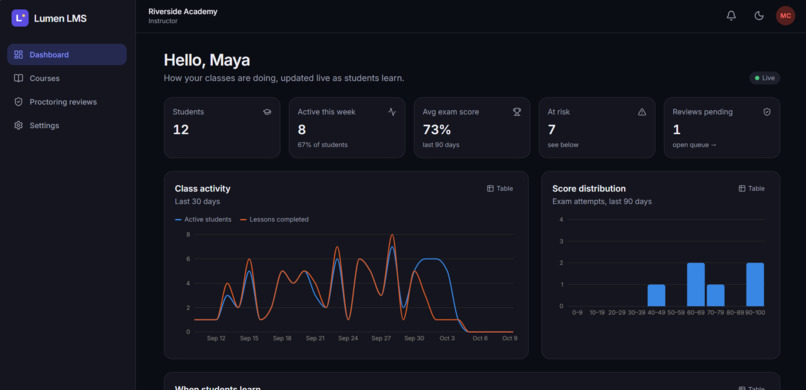Click the Sep 27 axis label
This screenshot has width=806, height=390.
(381, 339)
